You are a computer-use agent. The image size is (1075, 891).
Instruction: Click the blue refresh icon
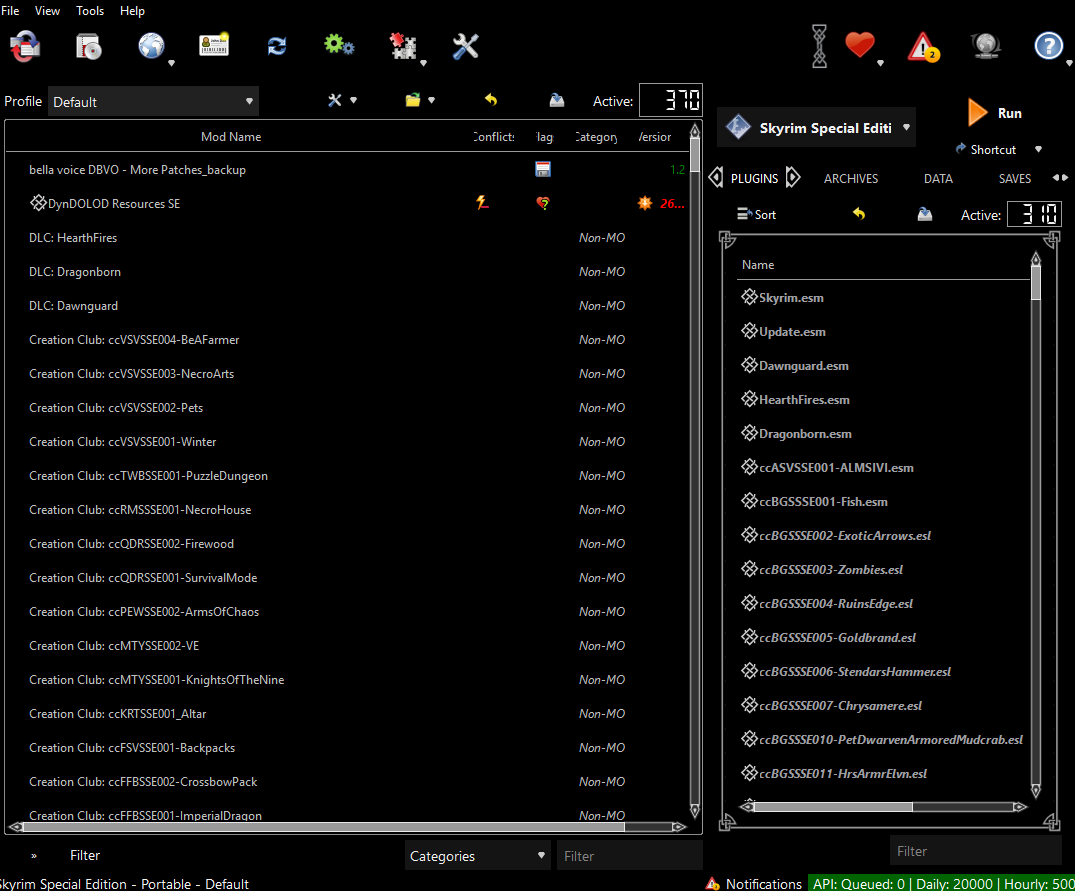[x=277, y=46]
